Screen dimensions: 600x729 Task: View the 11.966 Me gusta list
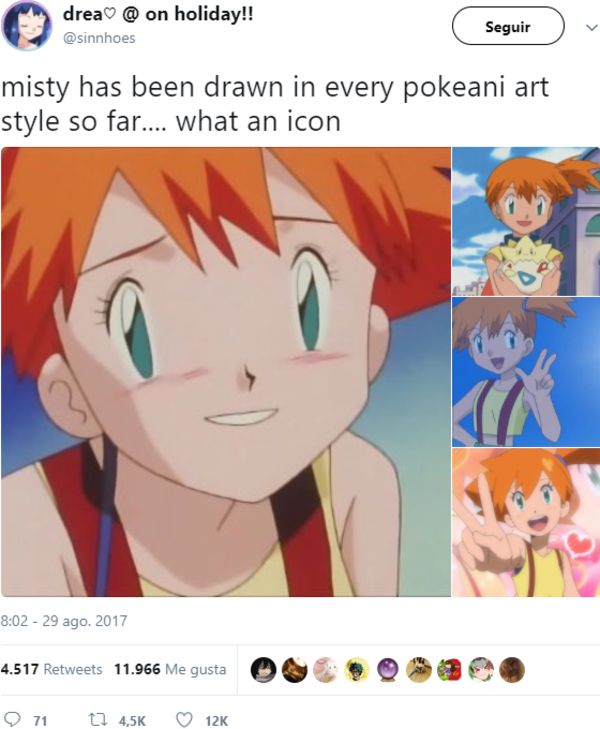click(170, 669)
